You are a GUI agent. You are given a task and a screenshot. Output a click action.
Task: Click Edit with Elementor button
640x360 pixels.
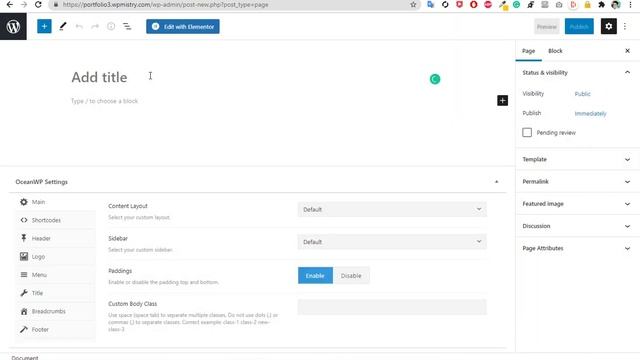(x=183, y=27)
